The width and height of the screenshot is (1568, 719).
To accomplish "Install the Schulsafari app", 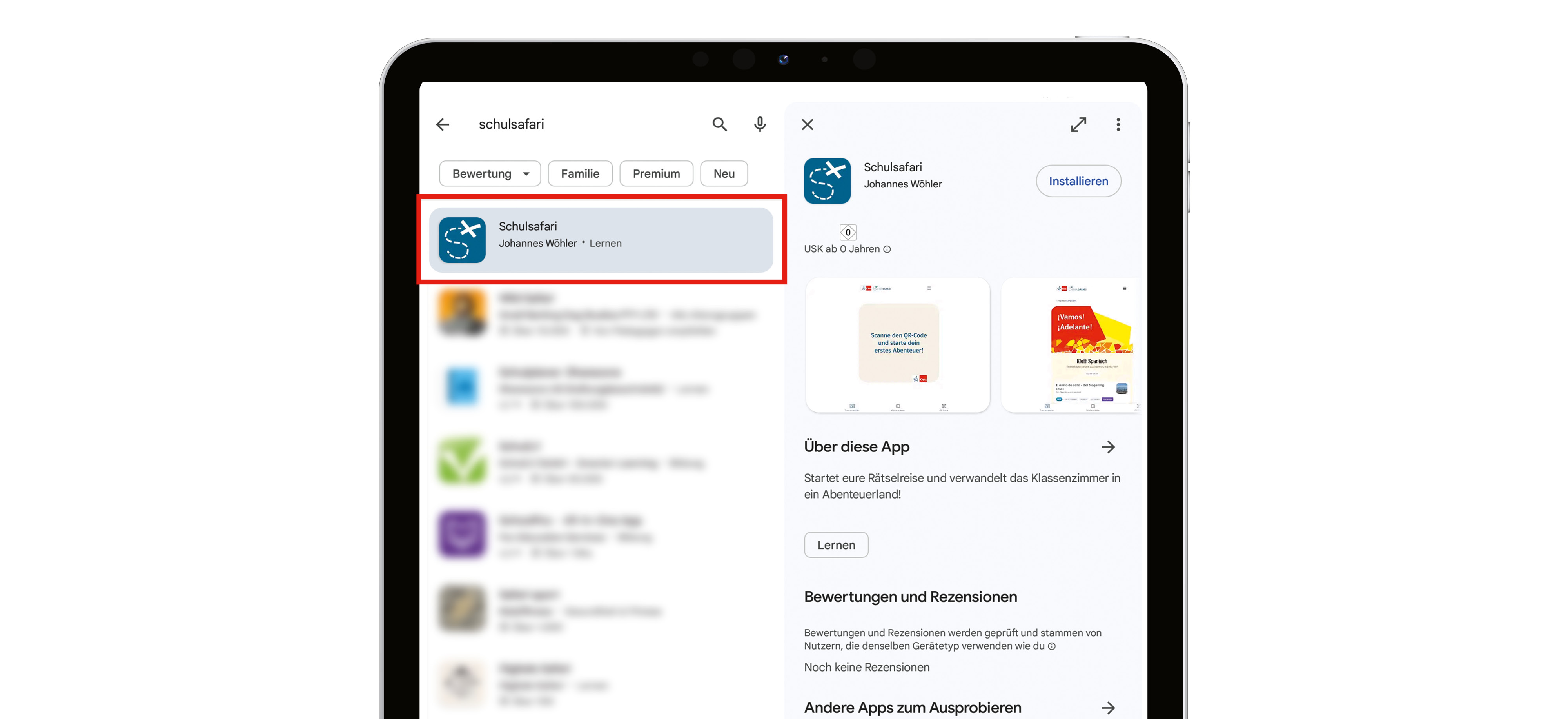I will tap(1078, 181).
